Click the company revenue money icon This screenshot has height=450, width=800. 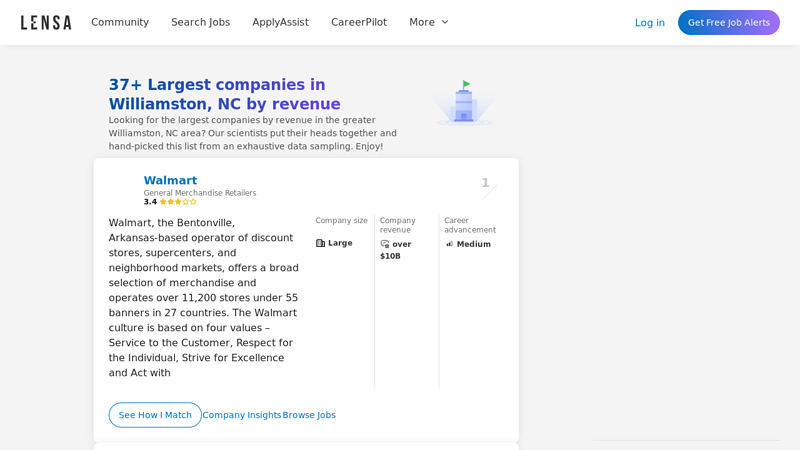pyautogui.click(x=385, y=244)
